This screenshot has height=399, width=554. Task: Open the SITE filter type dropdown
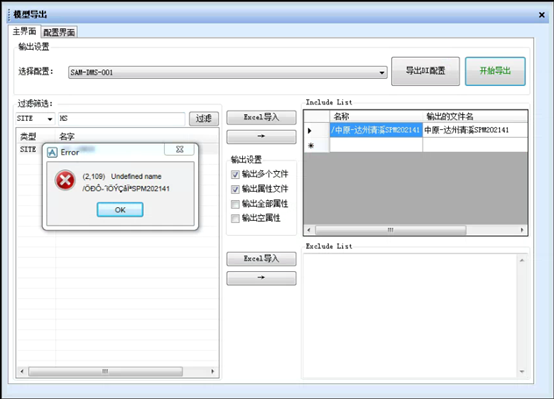point(35,118)
